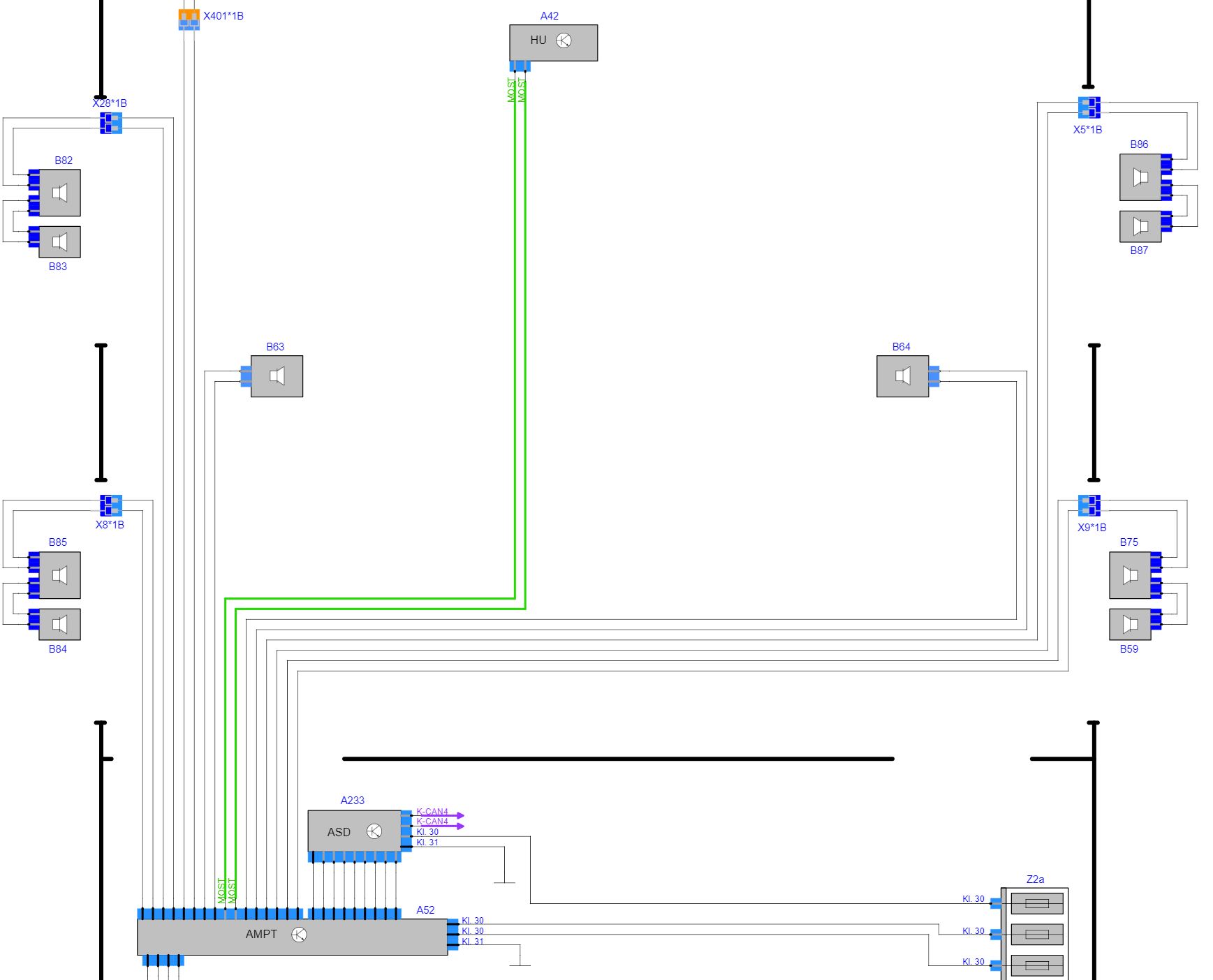Click the B75 speaker label
Screen dimensions: 1213x980
point(1129,542)
